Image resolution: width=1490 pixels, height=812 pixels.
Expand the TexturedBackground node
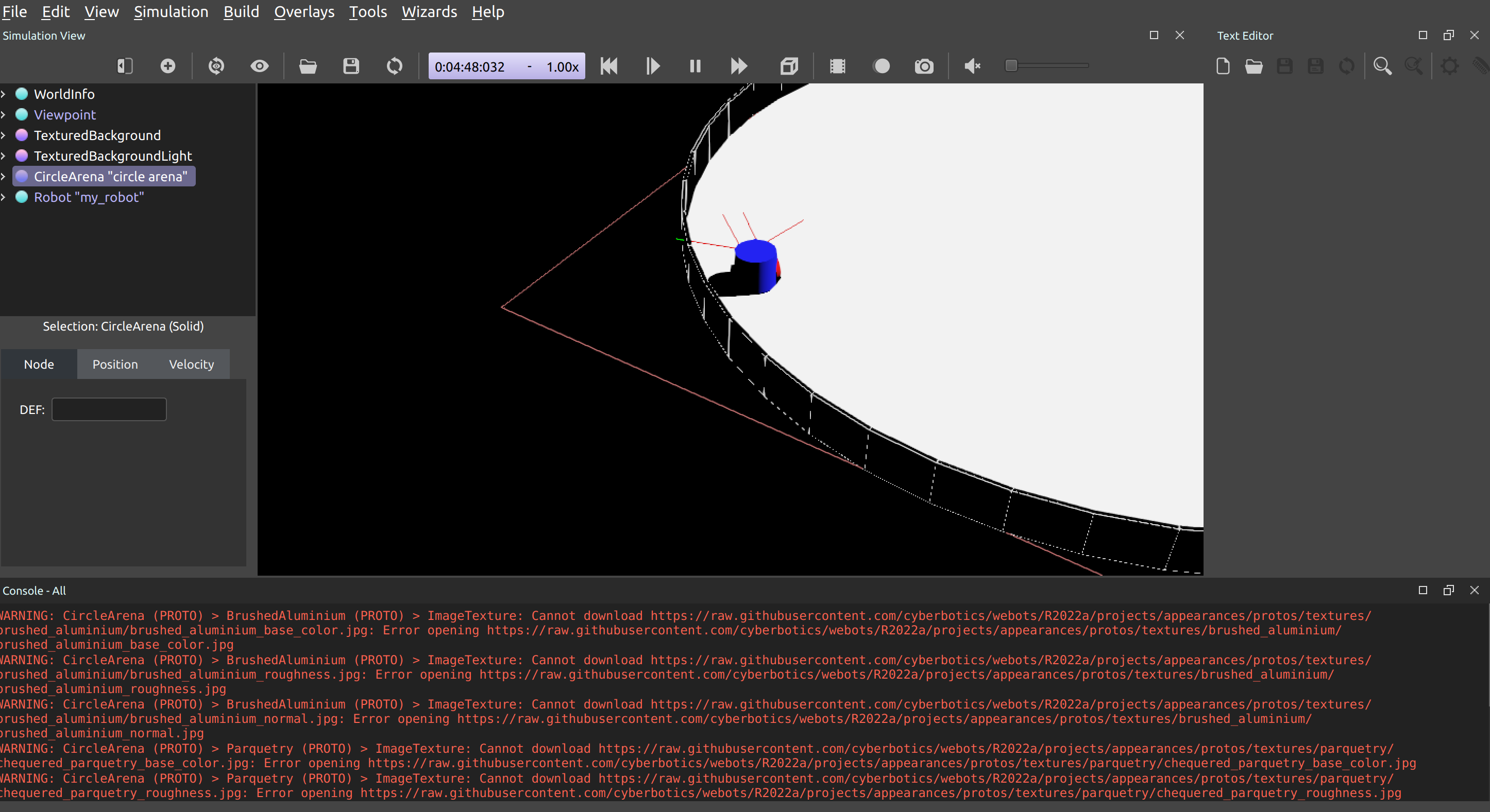tap(4, 135)
